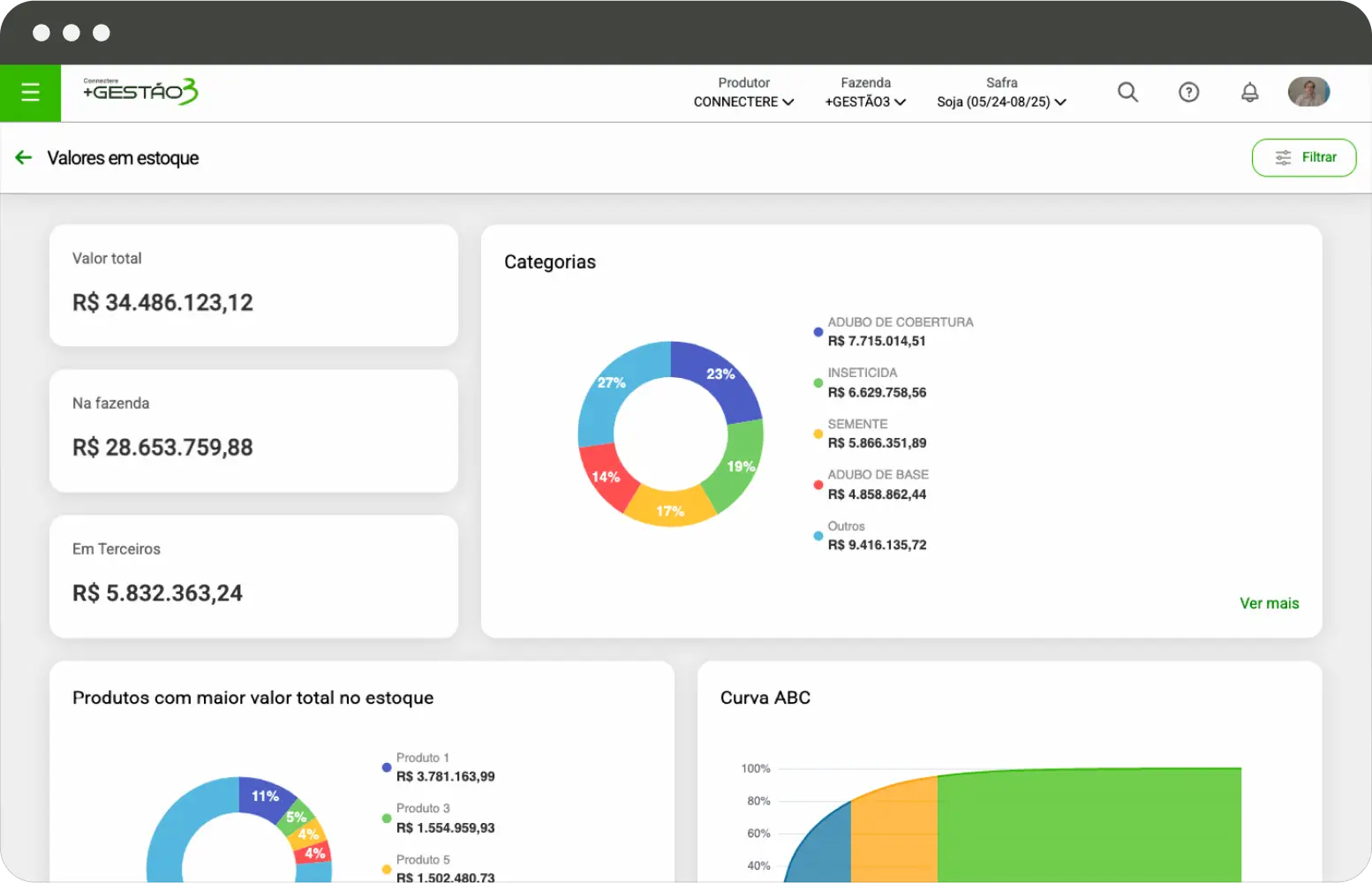
Task: Click the help question mark icon
Action: pos(1188,92)
